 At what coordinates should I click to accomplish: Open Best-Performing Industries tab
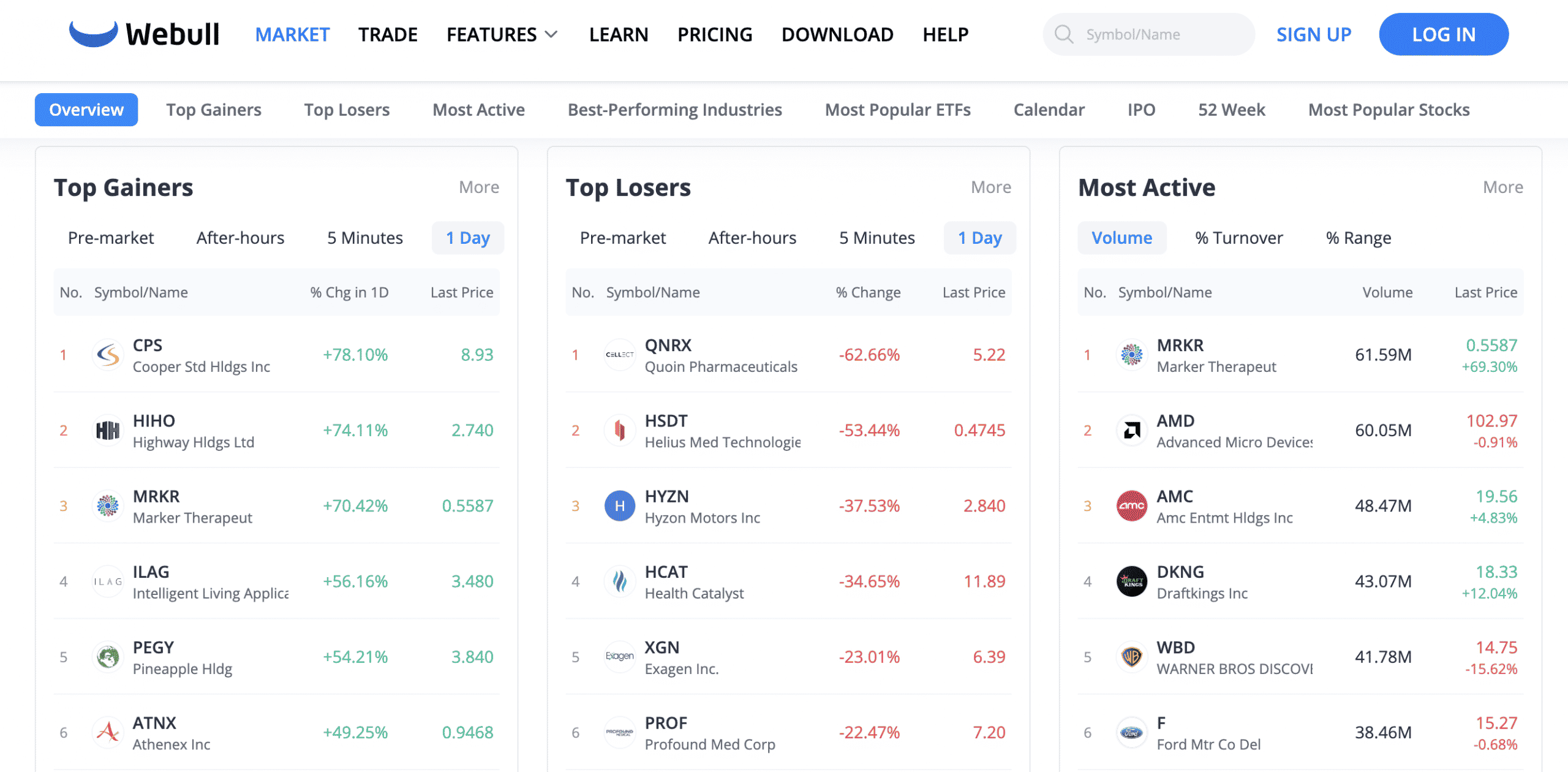coord(675,110)
